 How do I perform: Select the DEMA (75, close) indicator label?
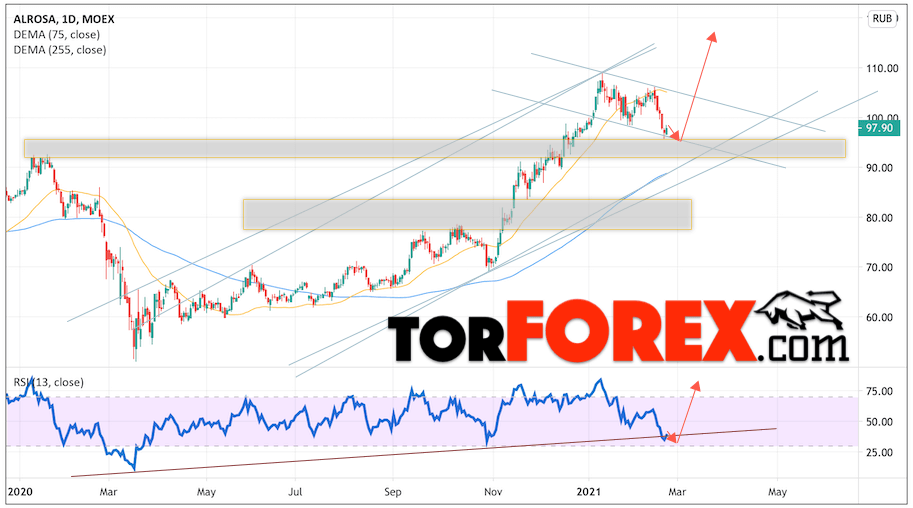point(56,34)
